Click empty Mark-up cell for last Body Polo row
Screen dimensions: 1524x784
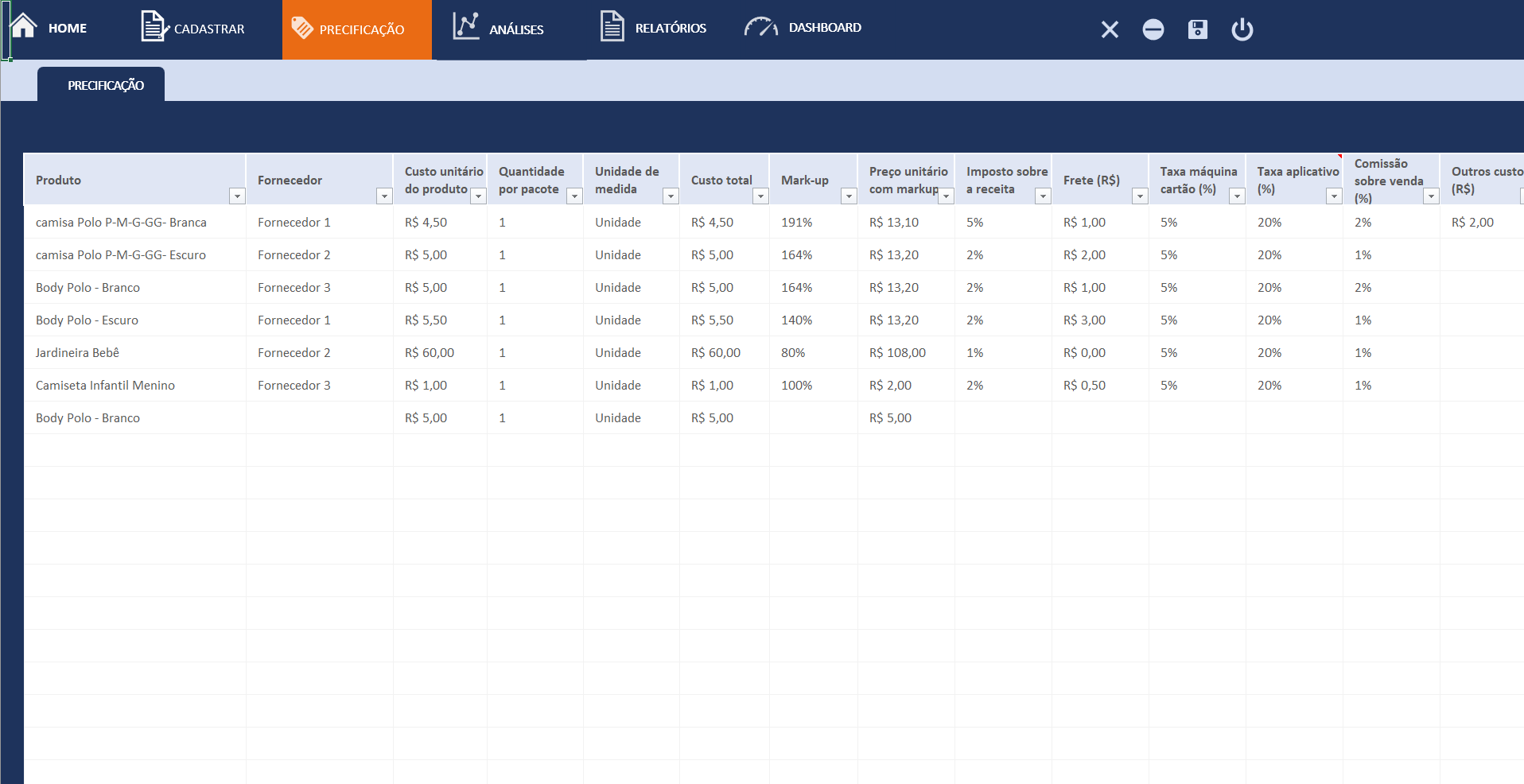point(812,417)
